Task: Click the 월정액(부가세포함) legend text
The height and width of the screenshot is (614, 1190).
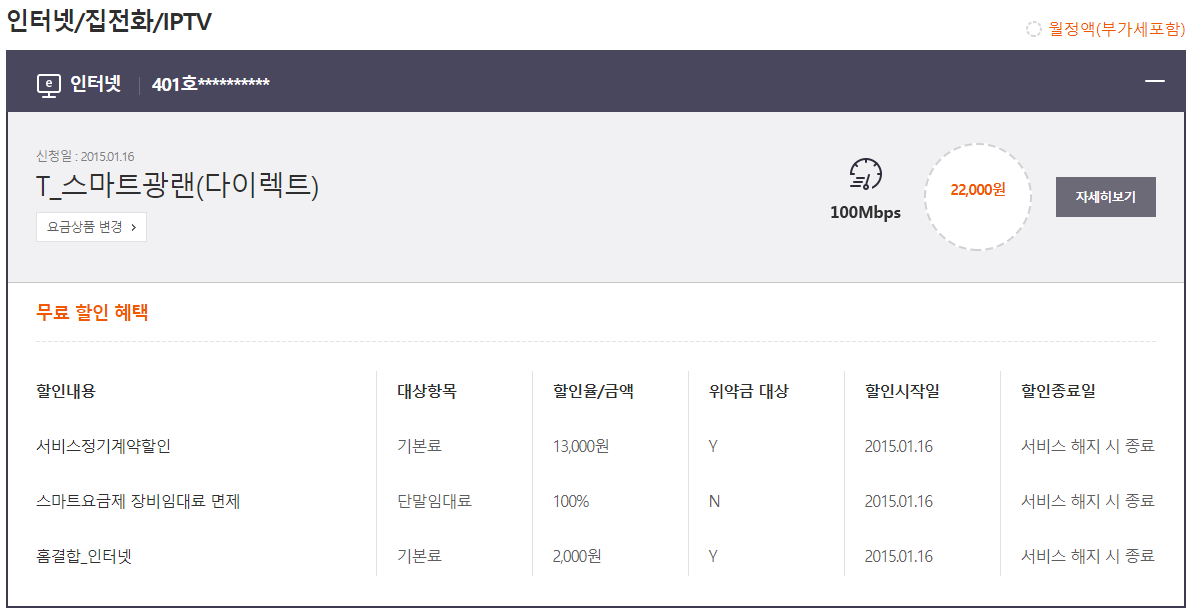Action: [x=1116, y=30]
